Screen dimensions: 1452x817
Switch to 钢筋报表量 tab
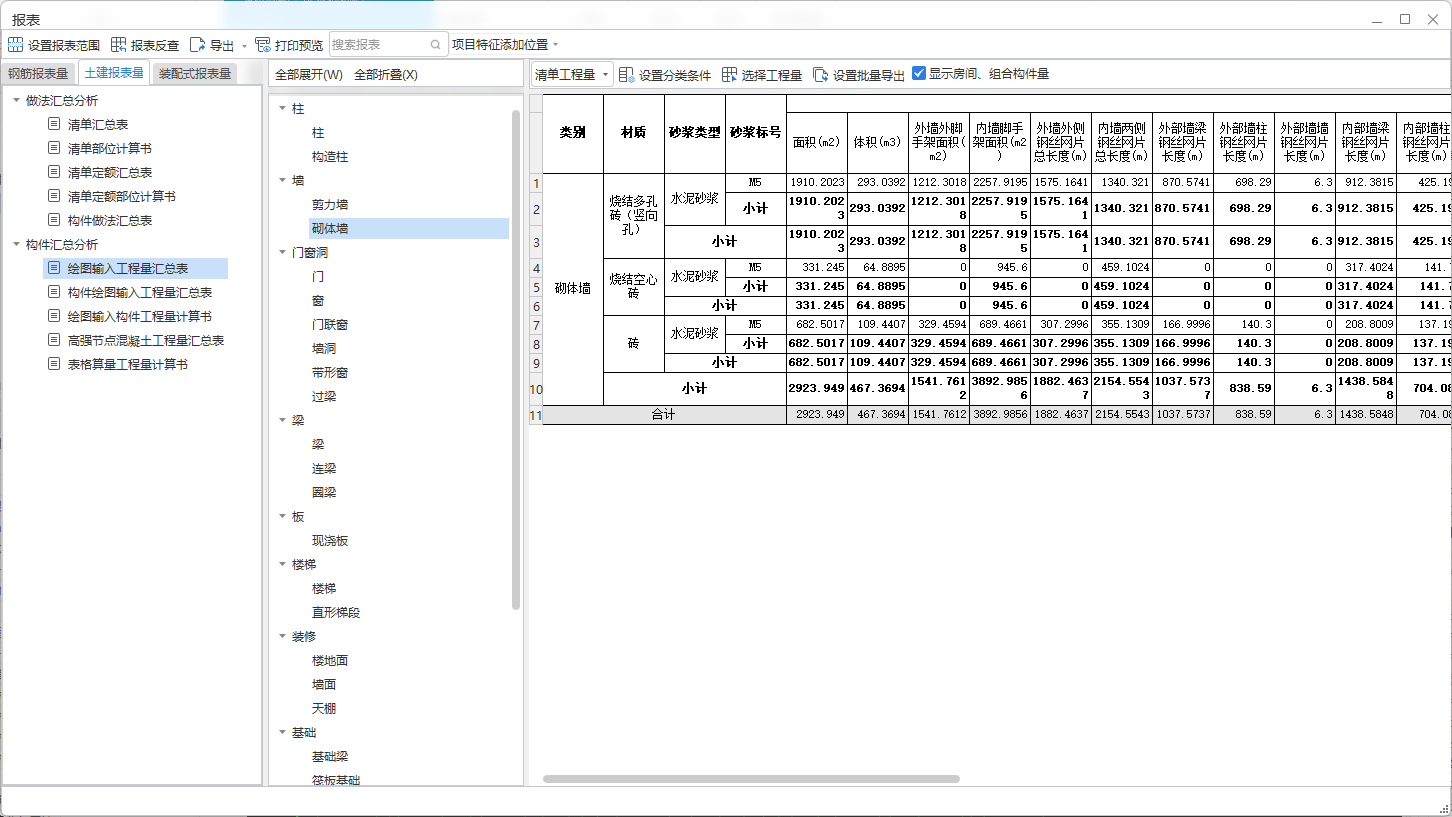coord(38,73)
